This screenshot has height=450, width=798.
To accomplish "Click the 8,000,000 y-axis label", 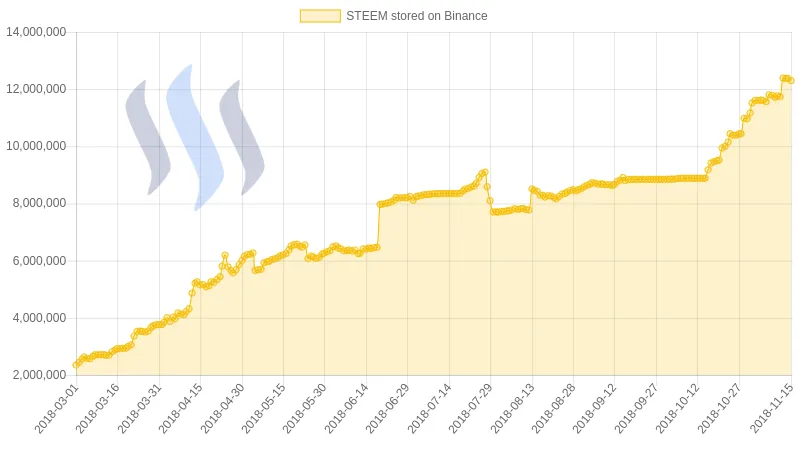I will [x=40, y=204].
